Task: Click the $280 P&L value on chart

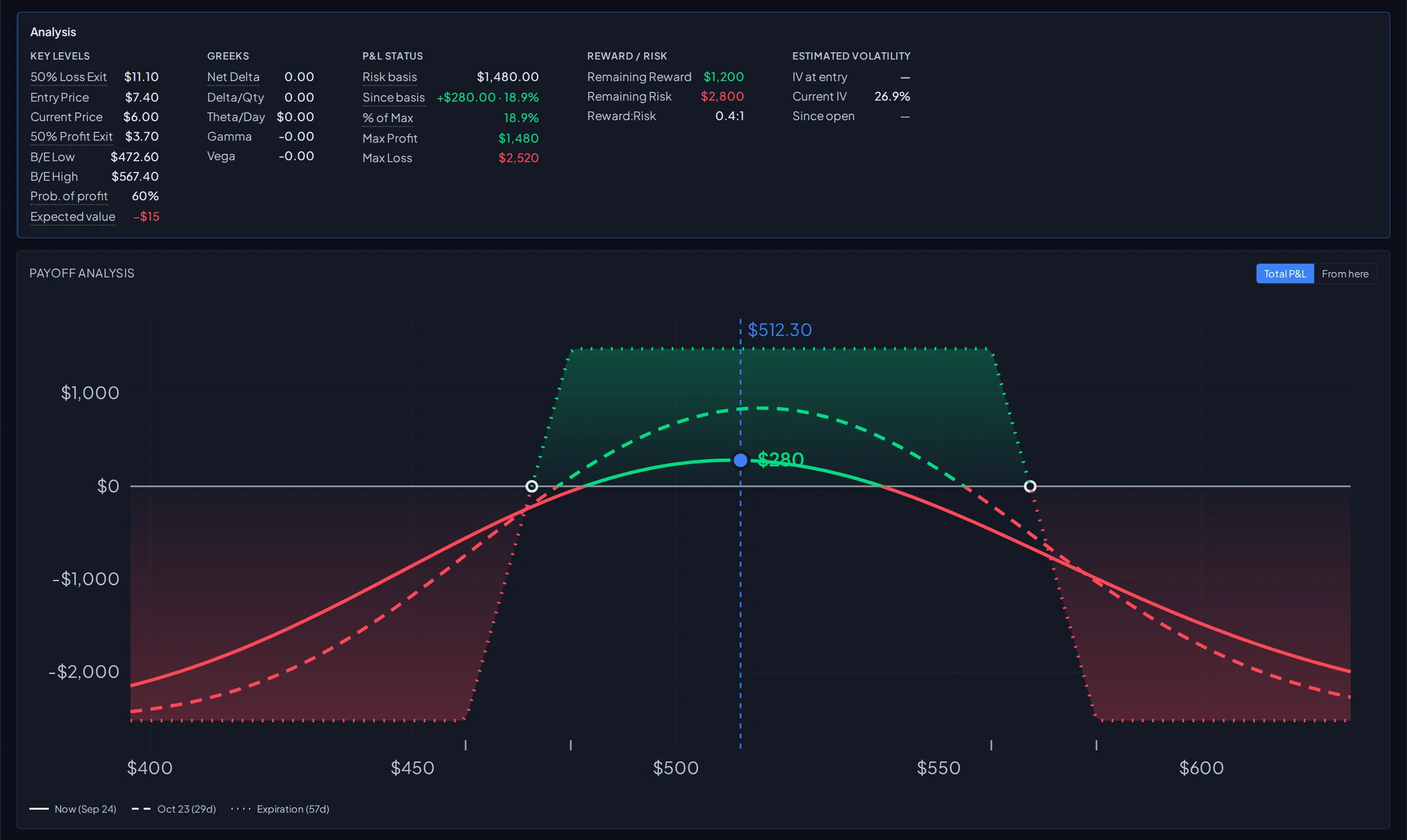Action: tap(780, 459)
